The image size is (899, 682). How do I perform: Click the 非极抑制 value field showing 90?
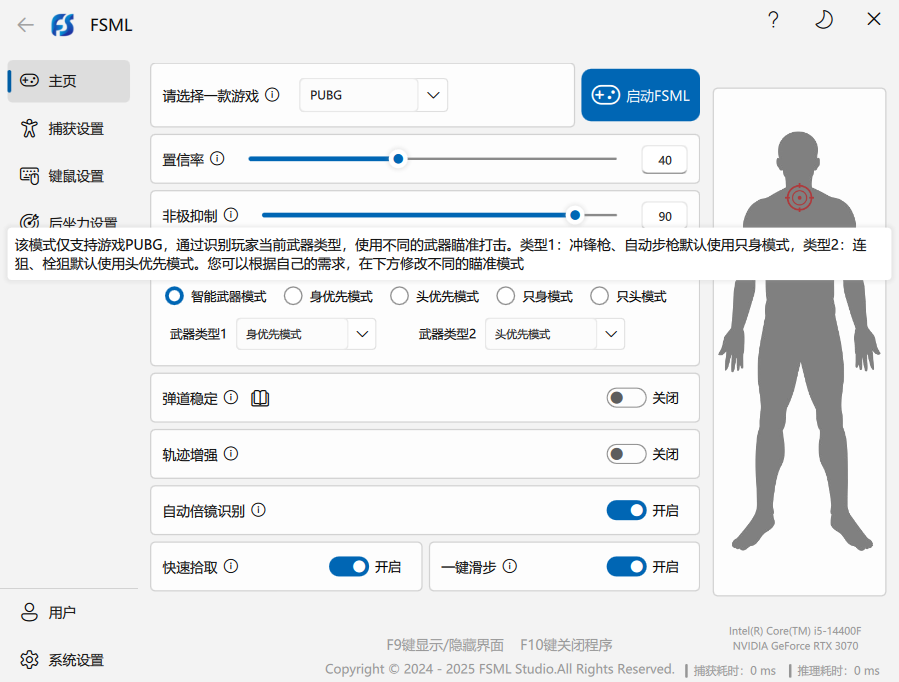664,216
